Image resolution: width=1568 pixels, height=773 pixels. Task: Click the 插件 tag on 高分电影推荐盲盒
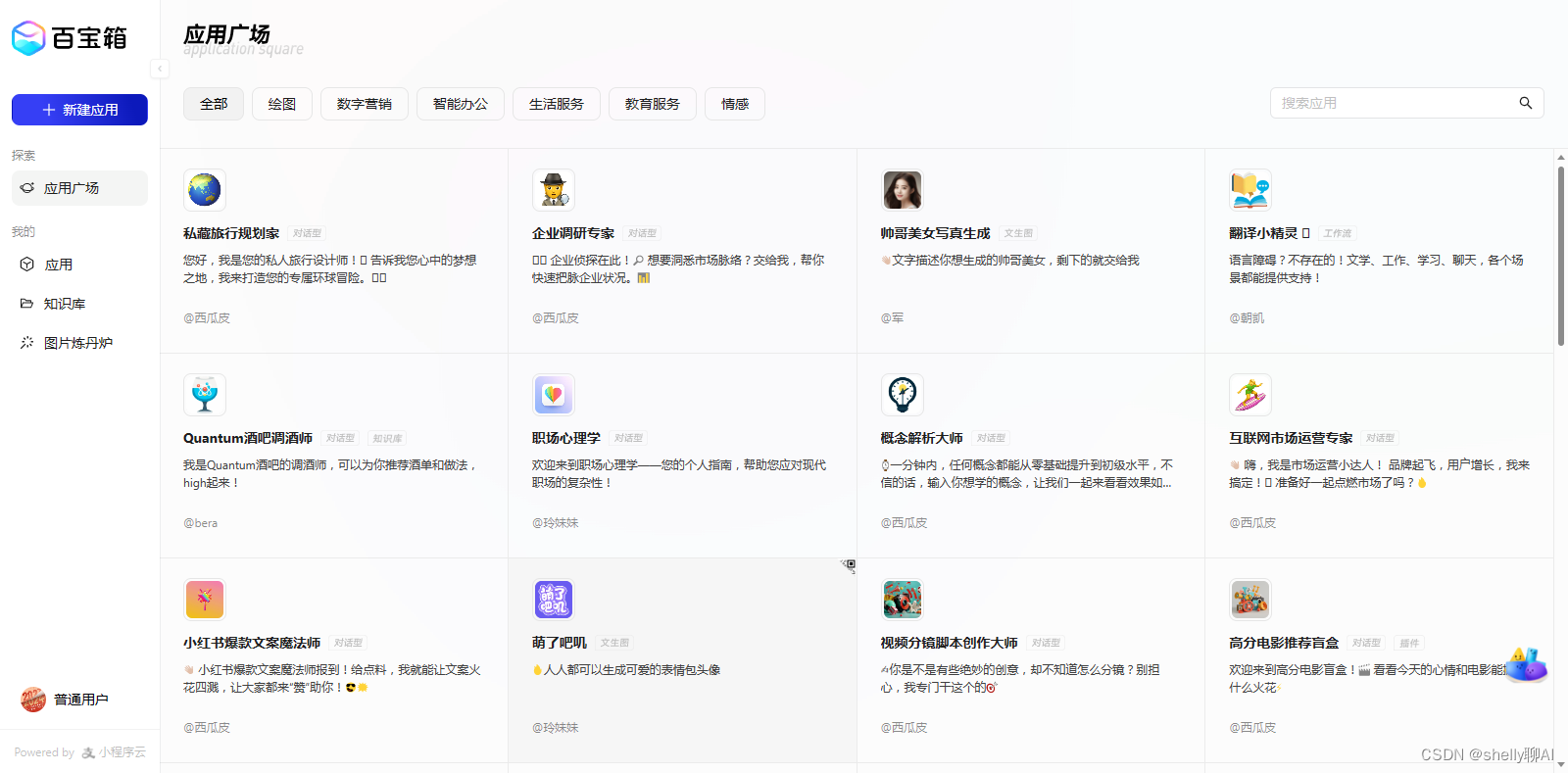(1409, 643)
